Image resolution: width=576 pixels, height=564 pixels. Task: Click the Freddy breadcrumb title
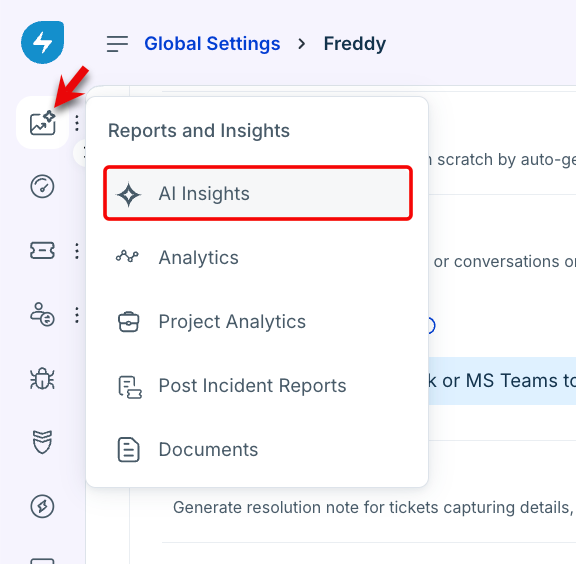(354, 44)
